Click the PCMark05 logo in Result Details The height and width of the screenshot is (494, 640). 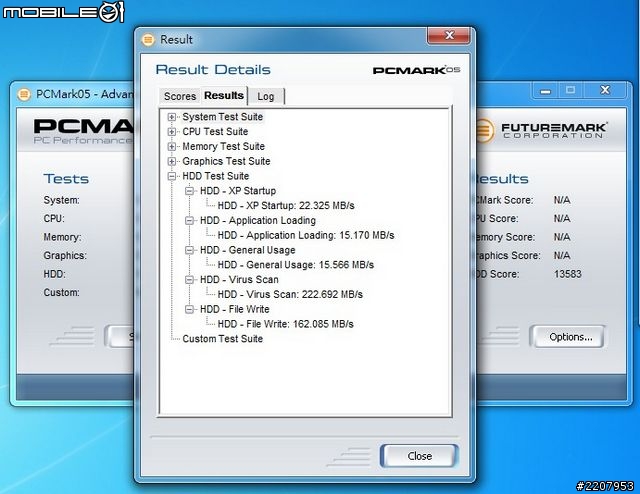[416, 70]
